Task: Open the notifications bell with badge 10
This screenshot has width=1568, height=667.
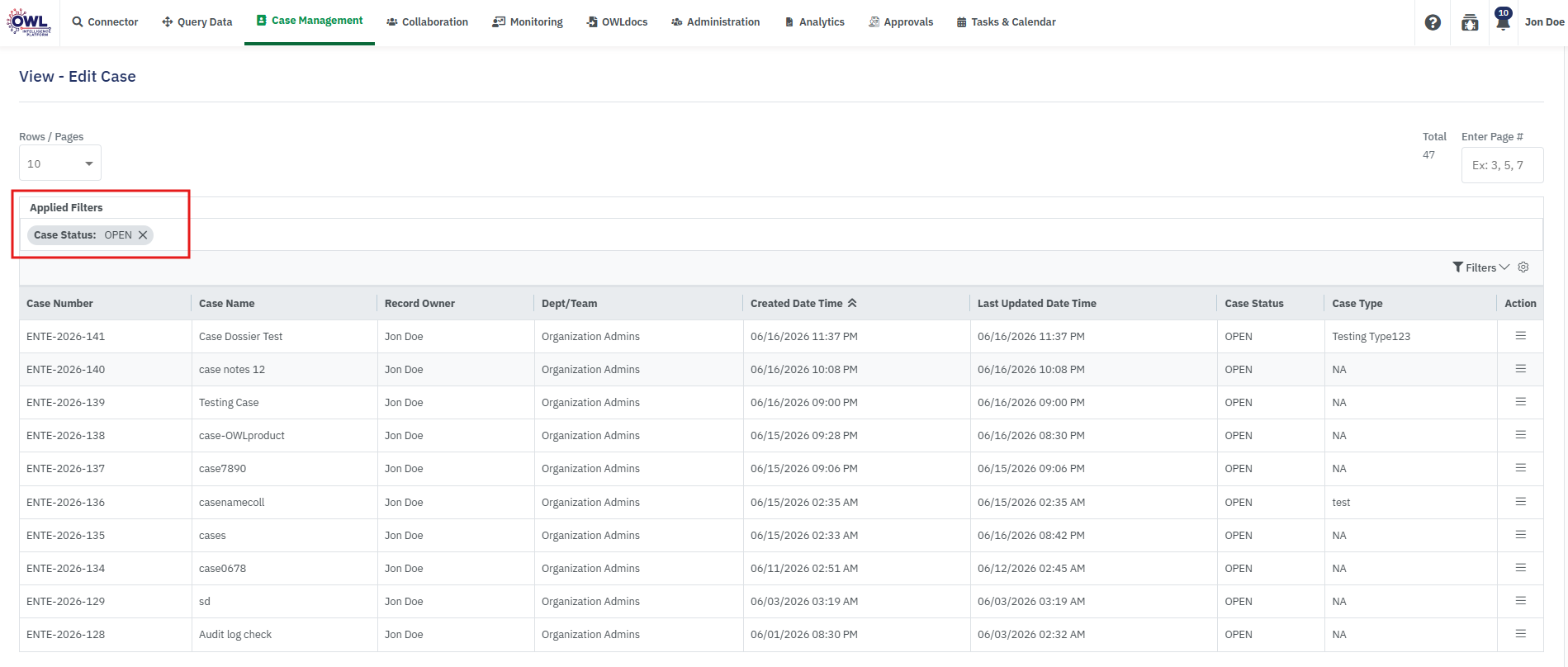Action: pyautogui.click(x=1503, y=19)
